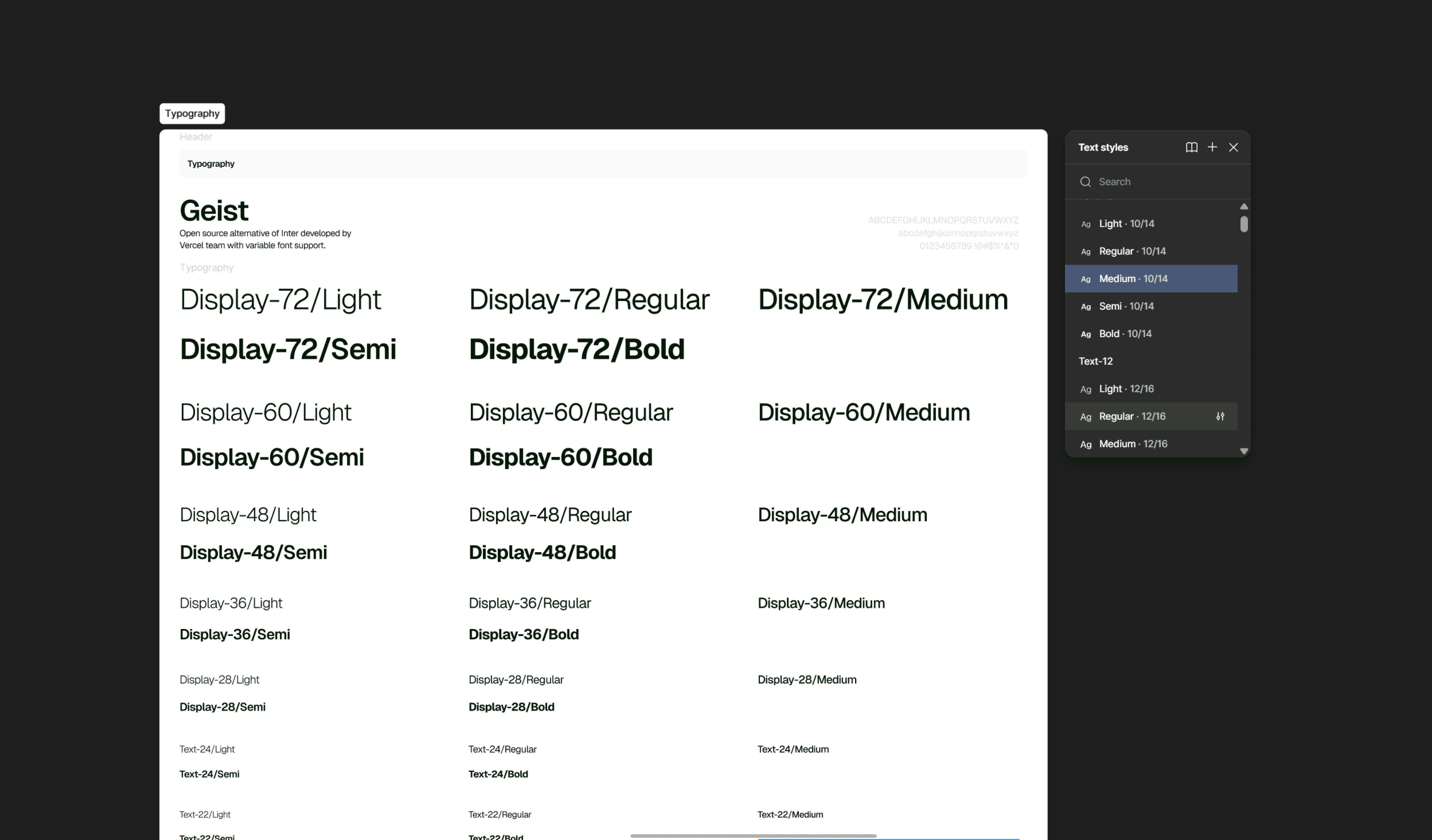Select the Display-72/Medium text layer
This screenshot has width=1432, height=840.
click(x=883, y=300)
